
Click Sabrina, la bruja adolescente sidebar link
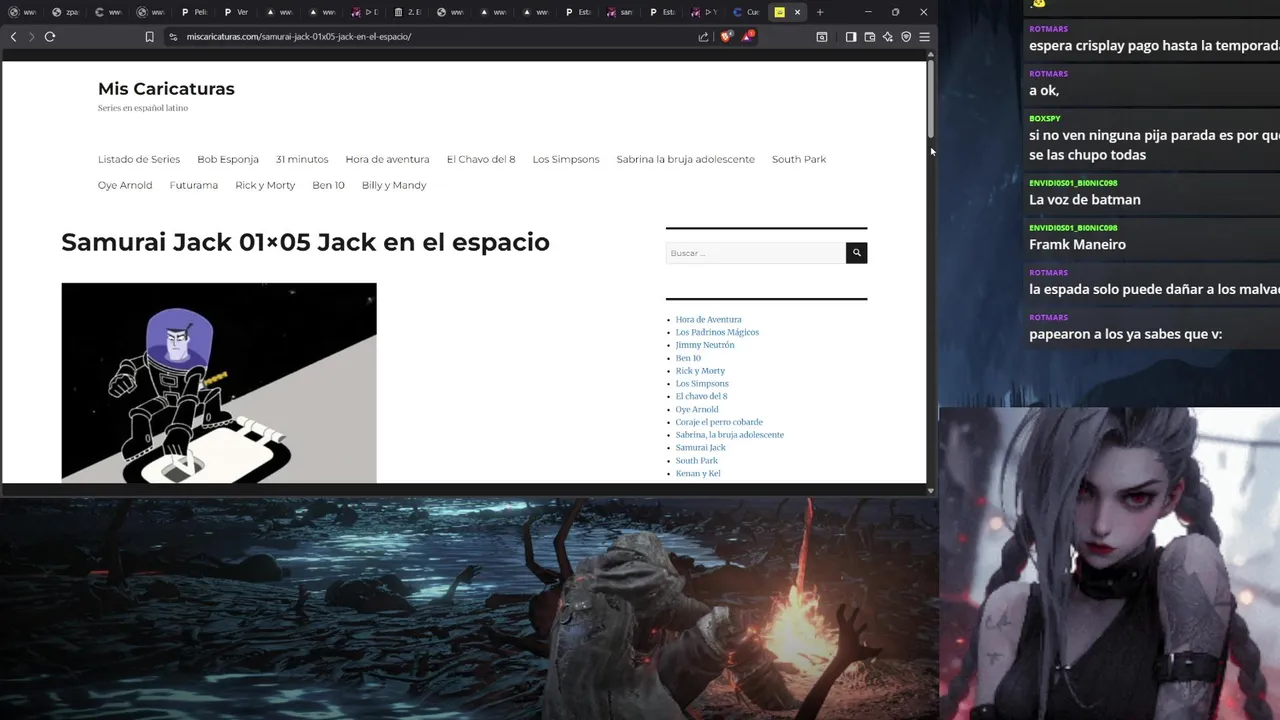tap(729, 435)
